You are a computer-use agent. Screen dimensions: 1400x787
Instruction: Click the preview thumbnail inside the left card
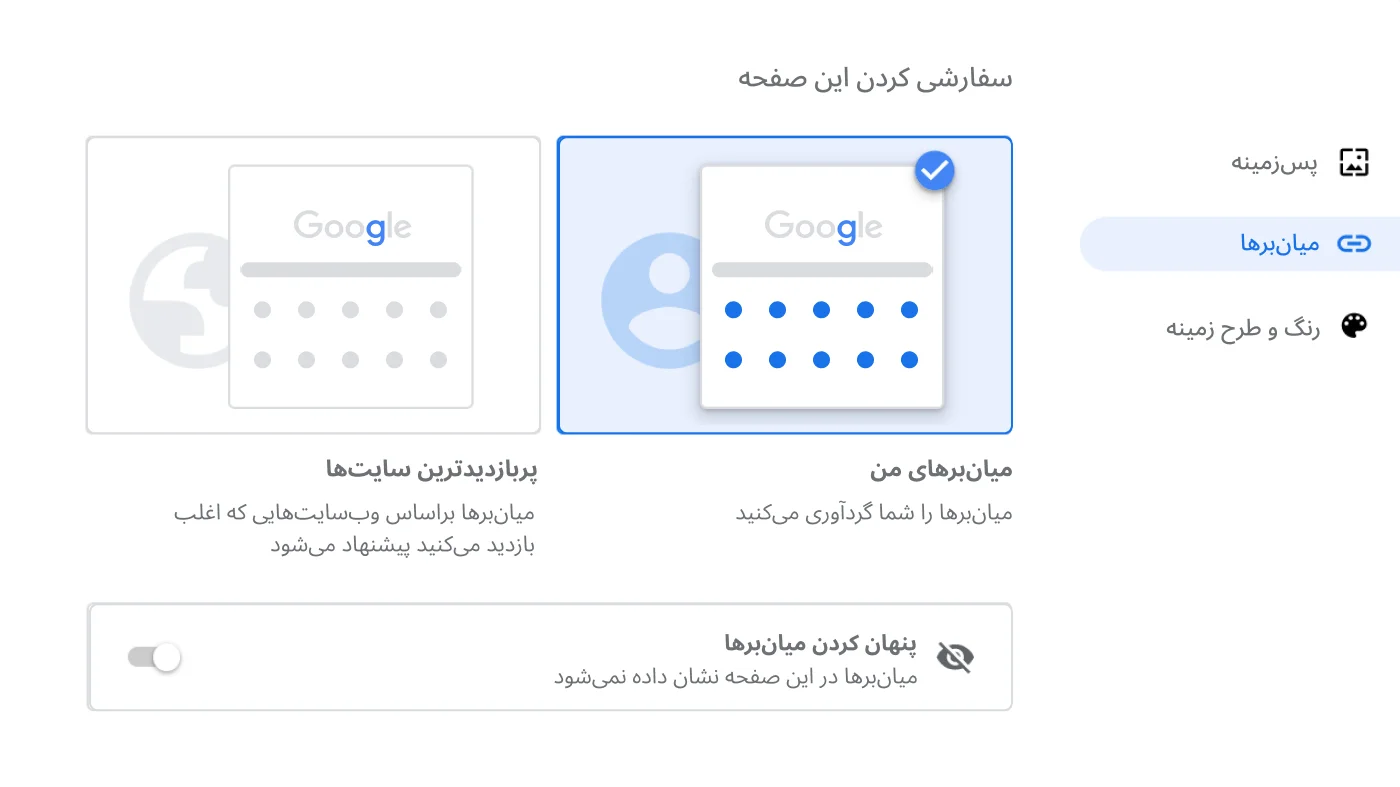coord(350,285)
